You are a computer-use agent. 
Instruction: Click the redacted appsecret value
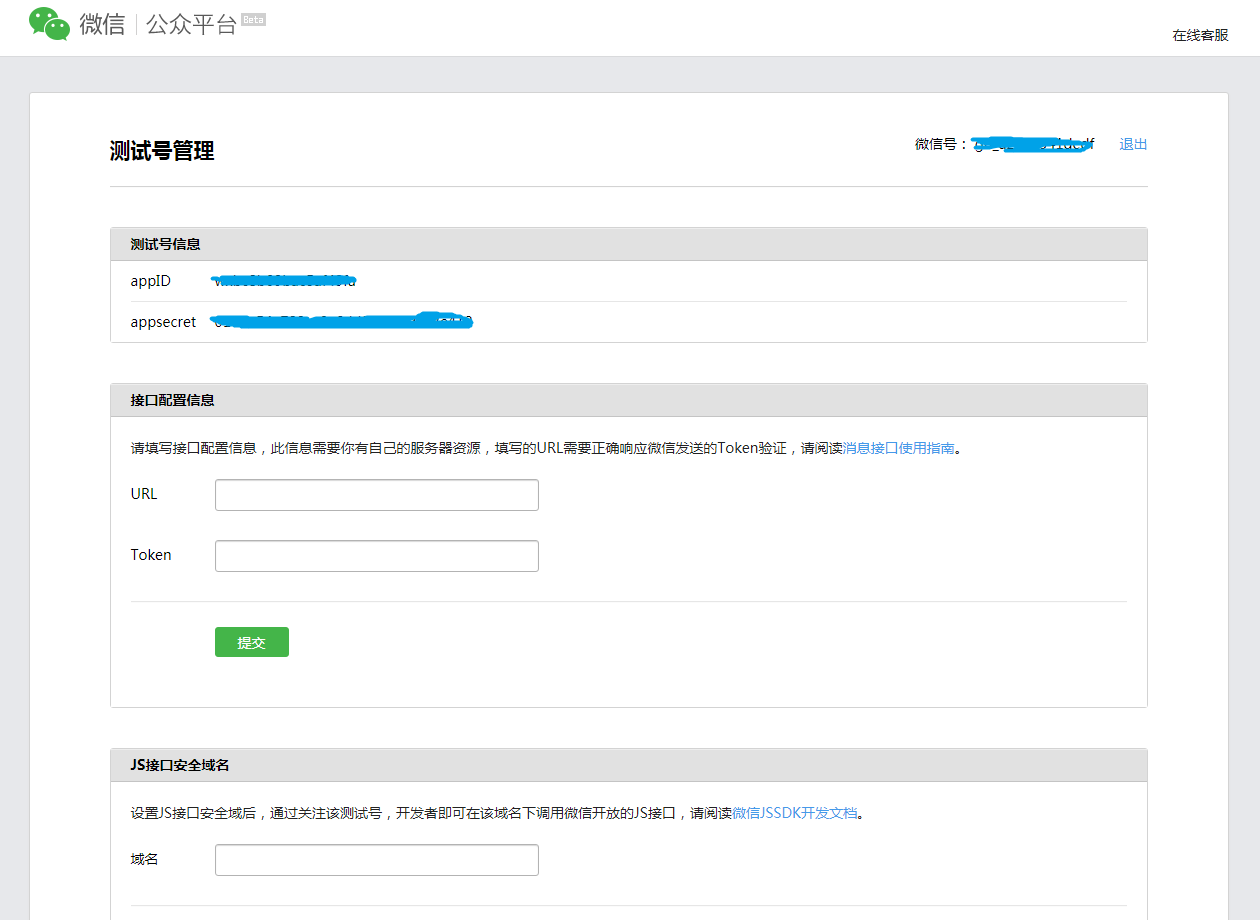341,321
